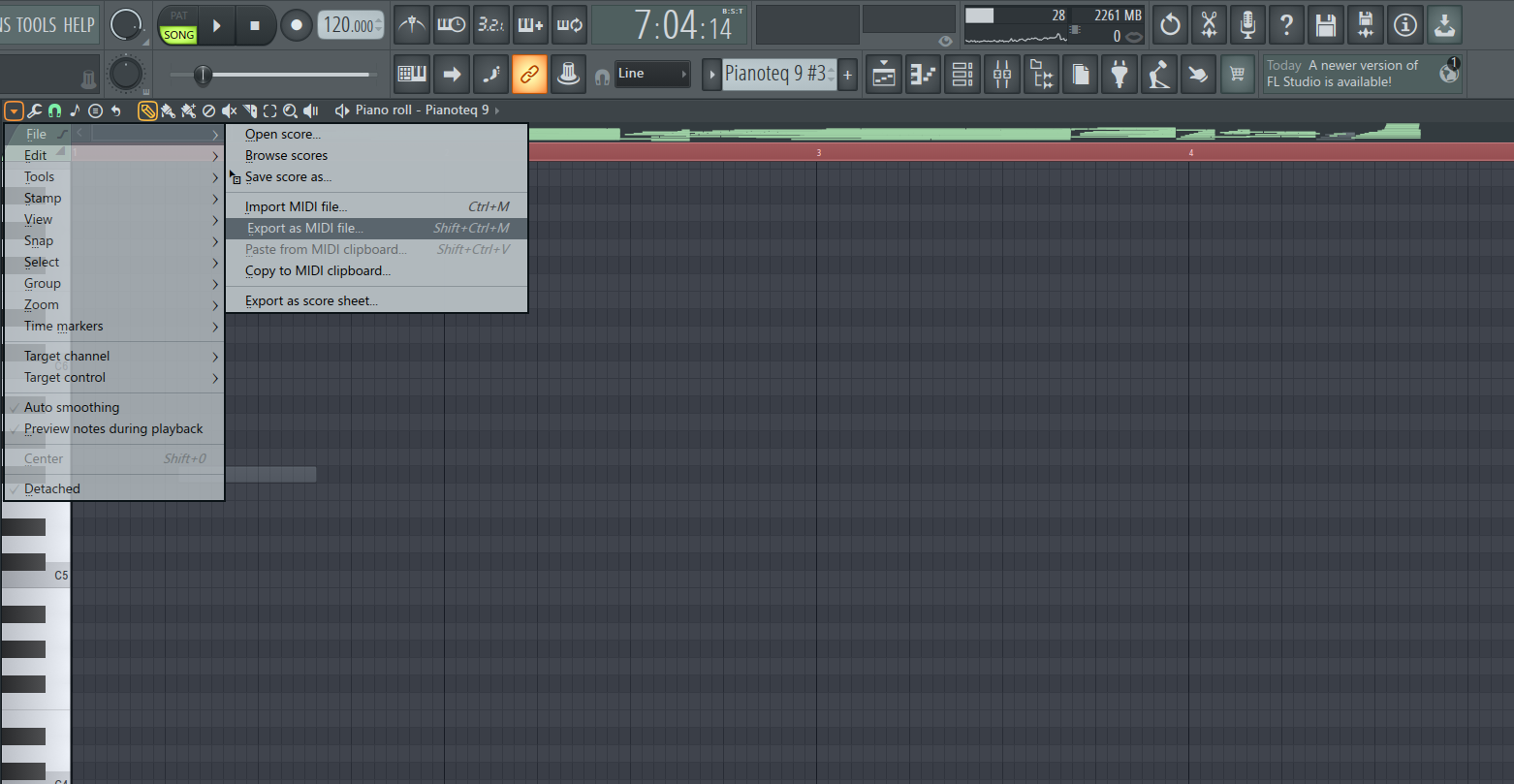Toggle Detached option
Screen dimensions: 1514x784
(114, 488)
